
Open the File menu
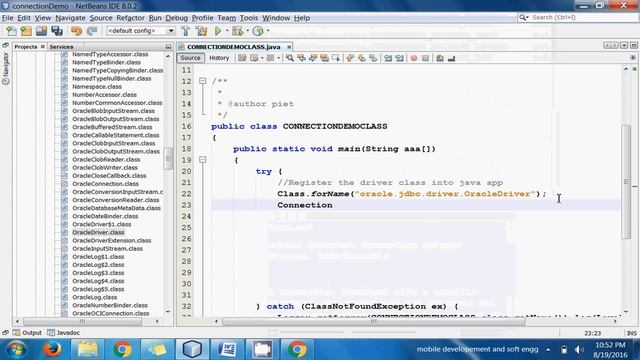(7, 18)
